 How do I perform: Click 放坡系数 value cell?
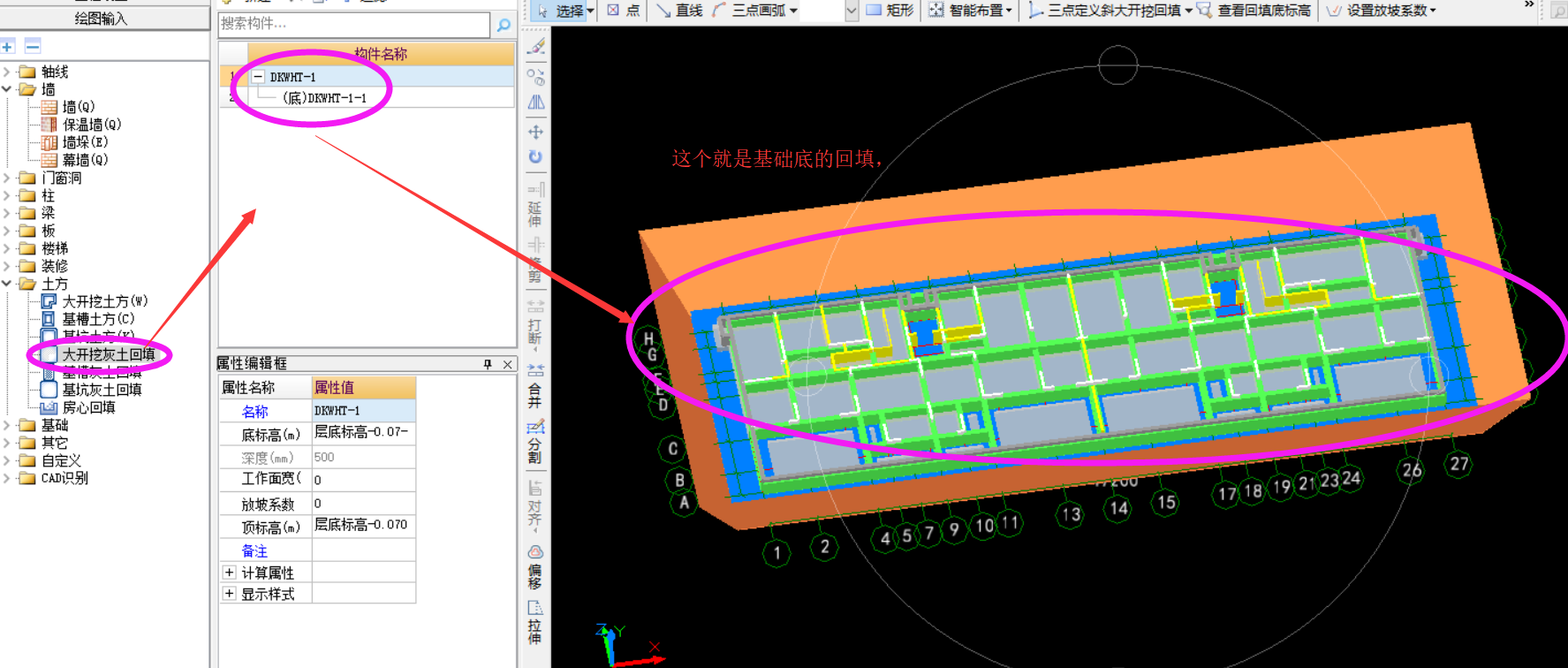(x=364, y=504)
